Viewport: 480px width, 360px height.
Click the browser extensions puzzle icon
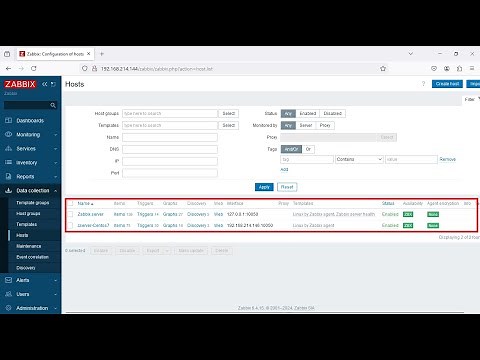pos(459,68)
